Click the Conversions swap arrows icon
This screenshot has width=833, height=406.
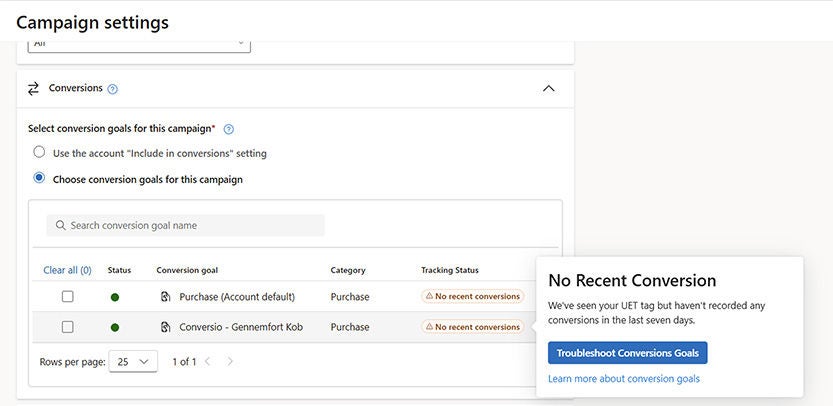pyautogui.click(x=33, y=88)
